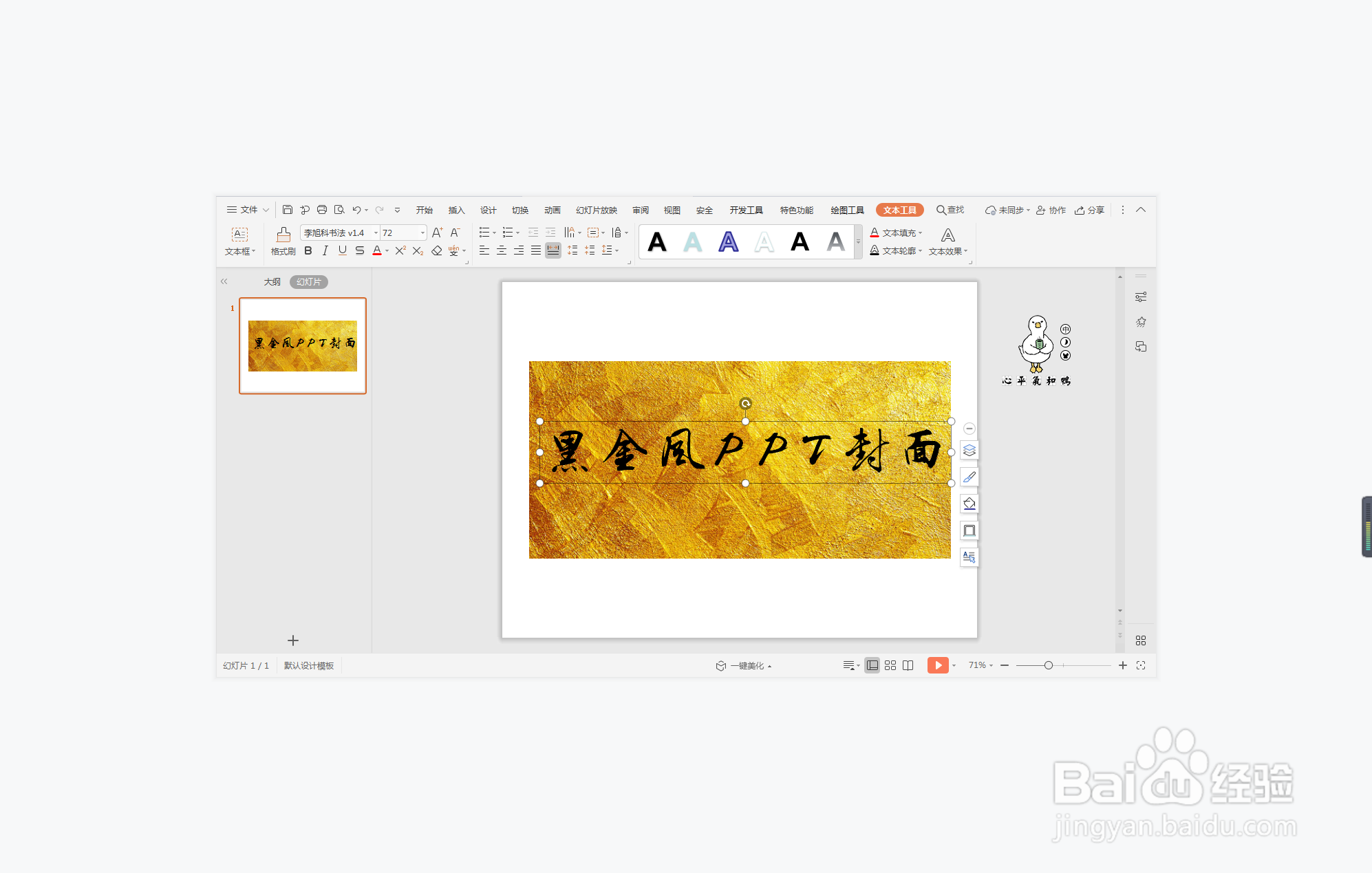Viewport: 1372px width, 873px height.
Task: Expand the font size dropdown
Action: 422,233
